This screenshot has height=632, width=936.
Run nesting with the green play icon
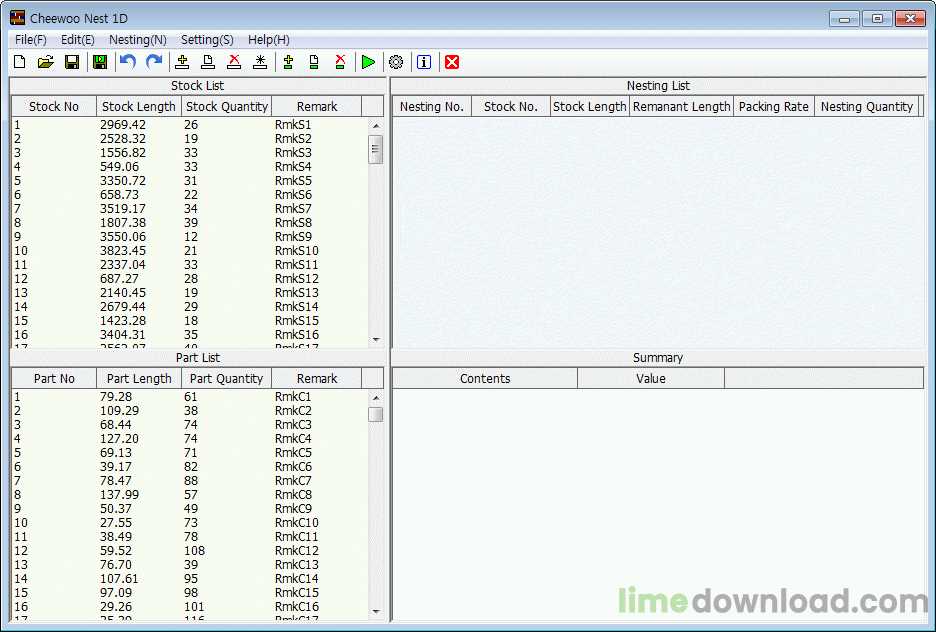pos(368,62)
